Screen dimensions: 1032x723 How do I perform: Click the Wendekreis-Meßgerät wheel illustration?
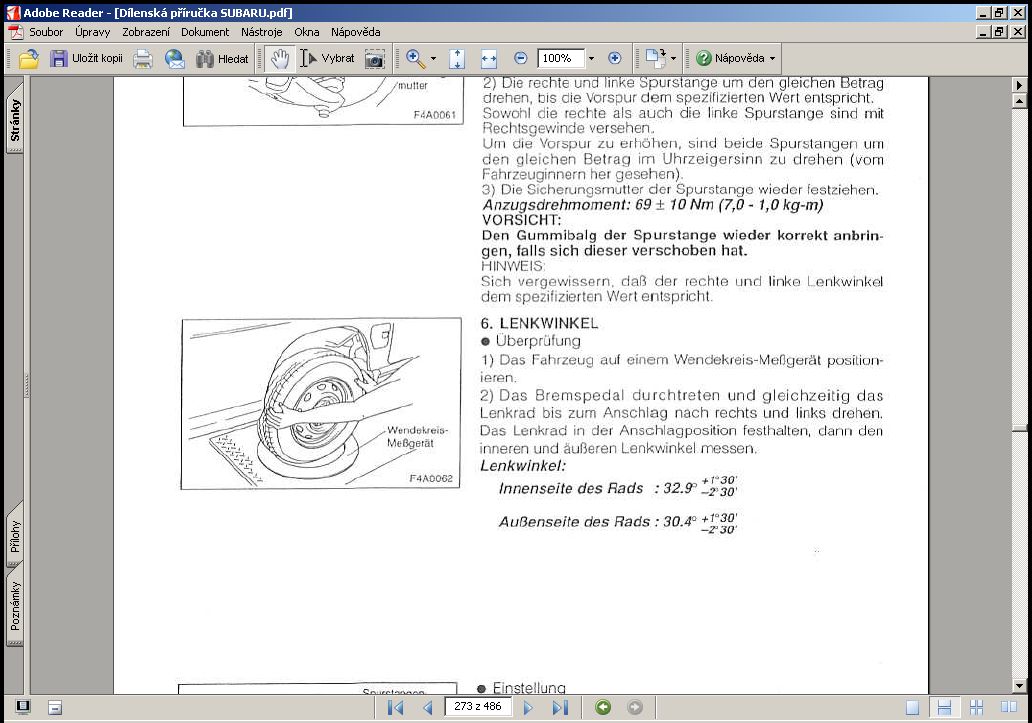[321, 404]
